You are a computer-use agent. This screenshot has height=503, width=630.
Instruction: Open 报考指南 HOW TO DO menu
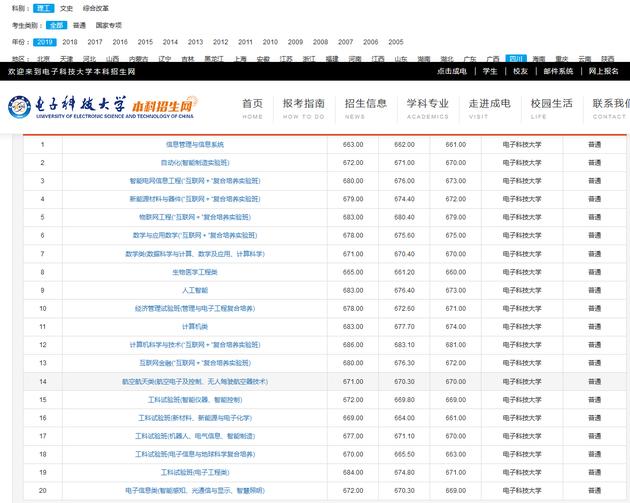(x=303, y=108)
